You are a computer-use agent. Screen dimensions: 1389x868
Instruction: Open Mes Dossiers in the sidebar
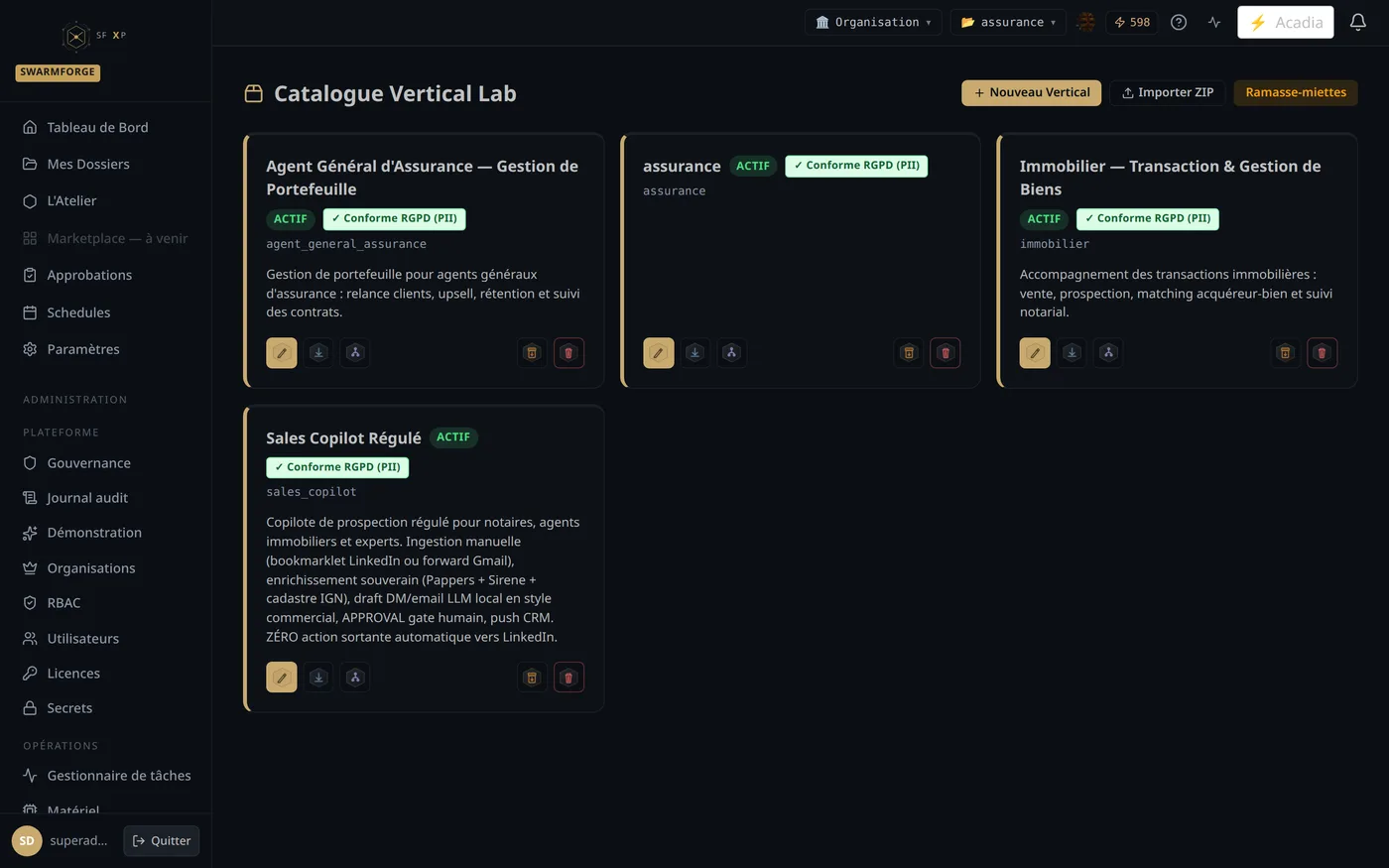click(x=105, y=164)
